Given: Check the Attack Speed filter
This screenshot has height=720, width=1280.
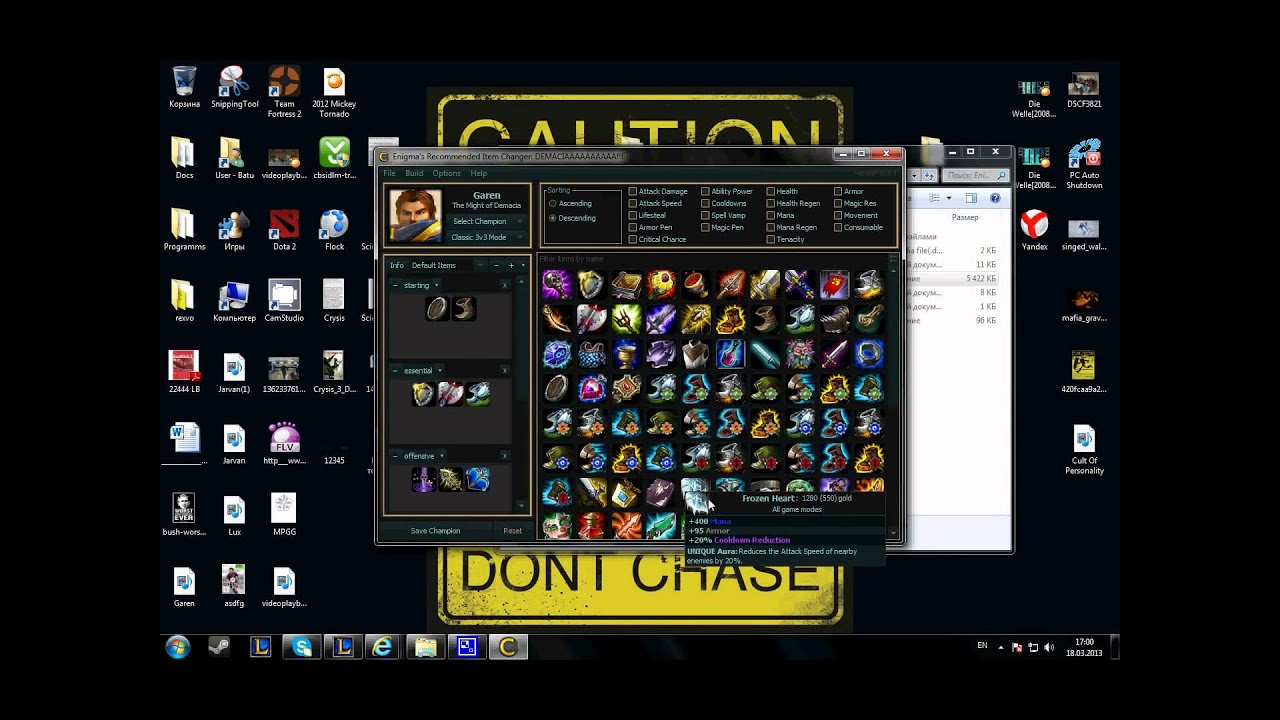Looking at the screenshot, I should click(x=632, y=203).
